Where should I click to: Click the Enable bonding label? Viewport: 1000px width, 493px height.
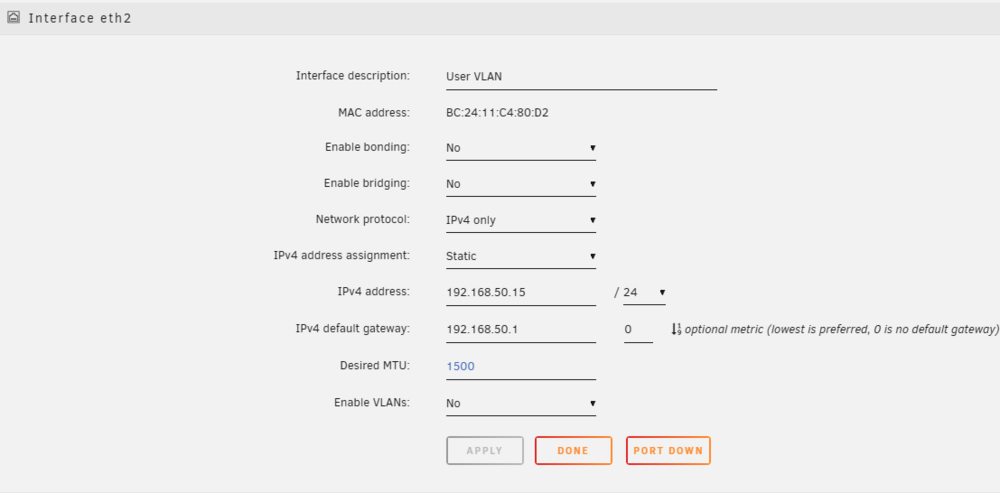(367, 147)
